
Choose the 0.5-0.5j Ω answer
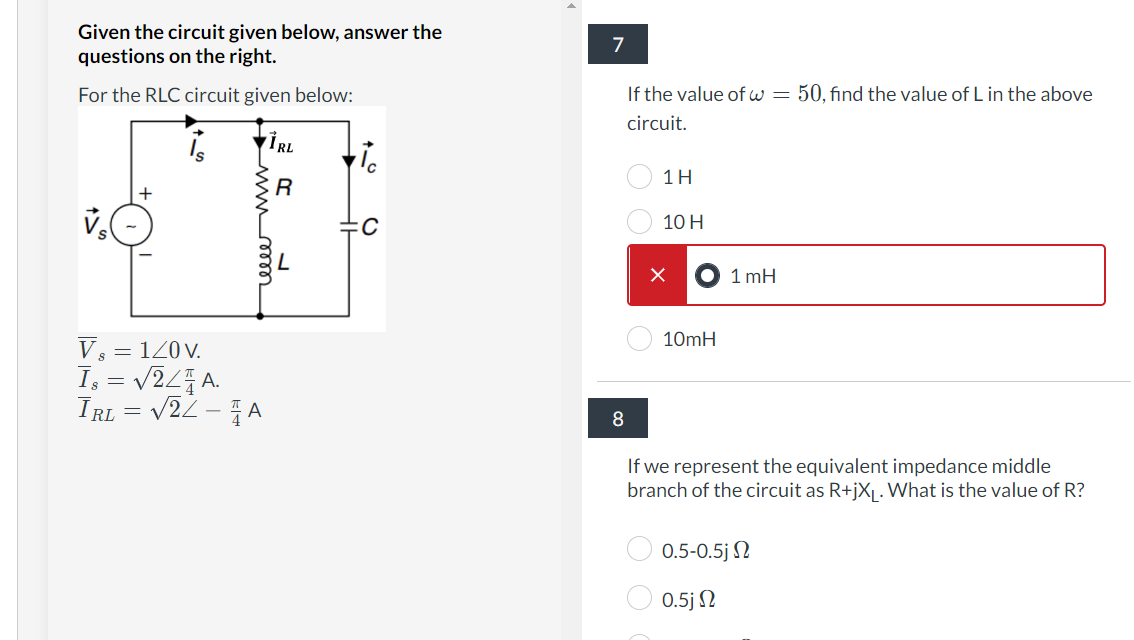coord(639,548)
